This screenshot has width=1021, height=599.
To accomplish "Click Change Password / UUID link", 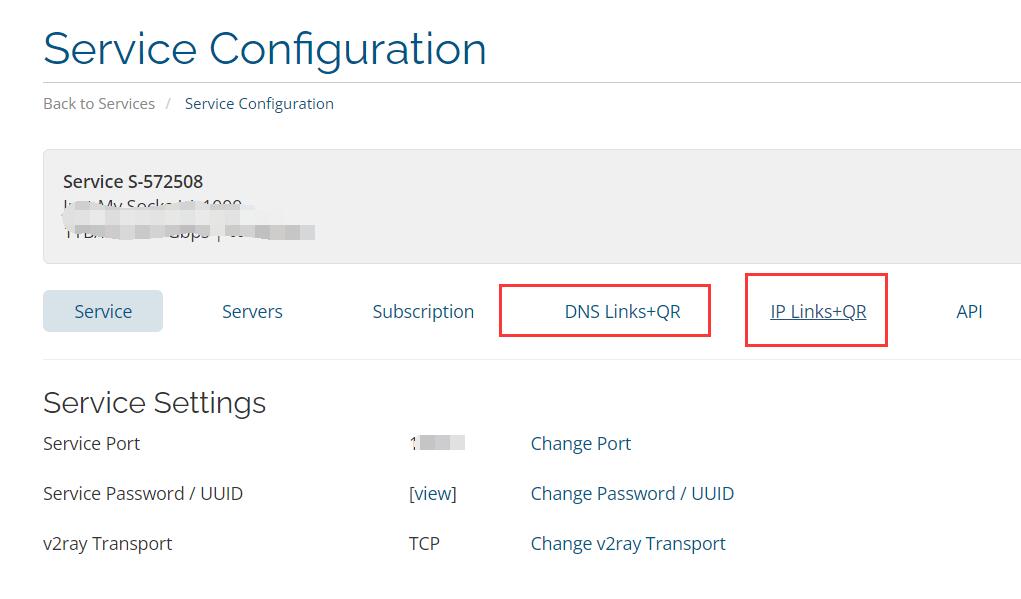I will [x=632, y=493].
